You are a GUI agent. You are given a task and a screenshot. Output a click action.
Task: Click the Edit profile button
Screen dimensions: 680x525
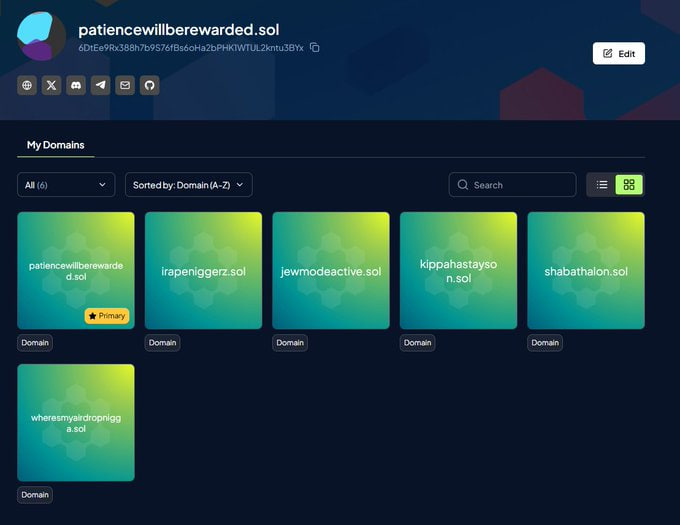coord(619,53)
